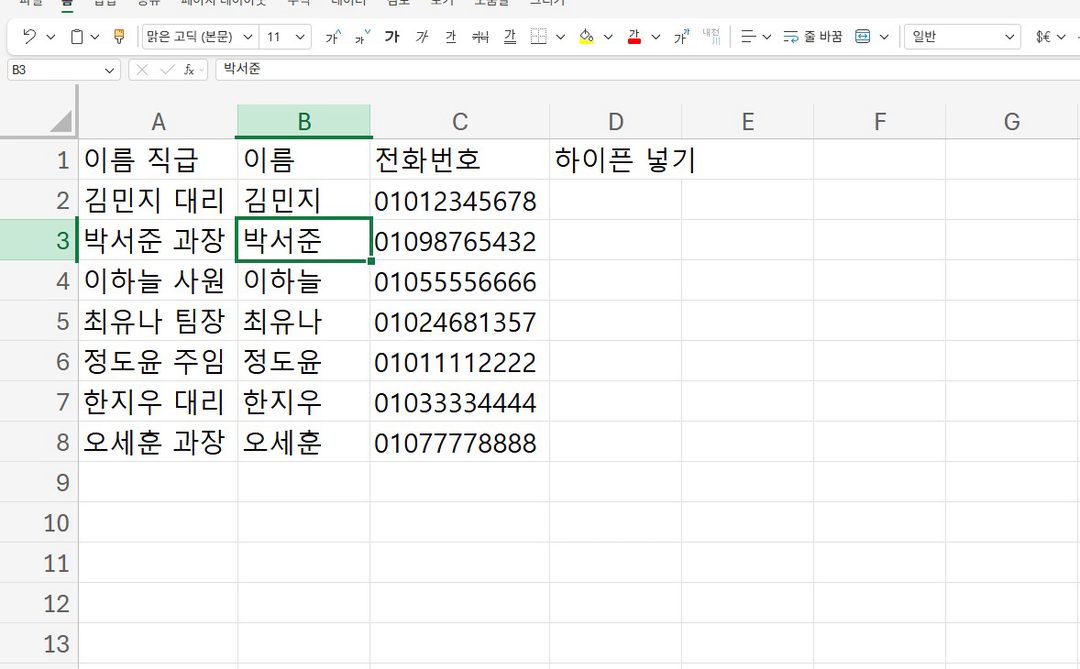The image size is (1080, 669).
Task: Toggle underline 가 formatting
Action: coord(450,37)
